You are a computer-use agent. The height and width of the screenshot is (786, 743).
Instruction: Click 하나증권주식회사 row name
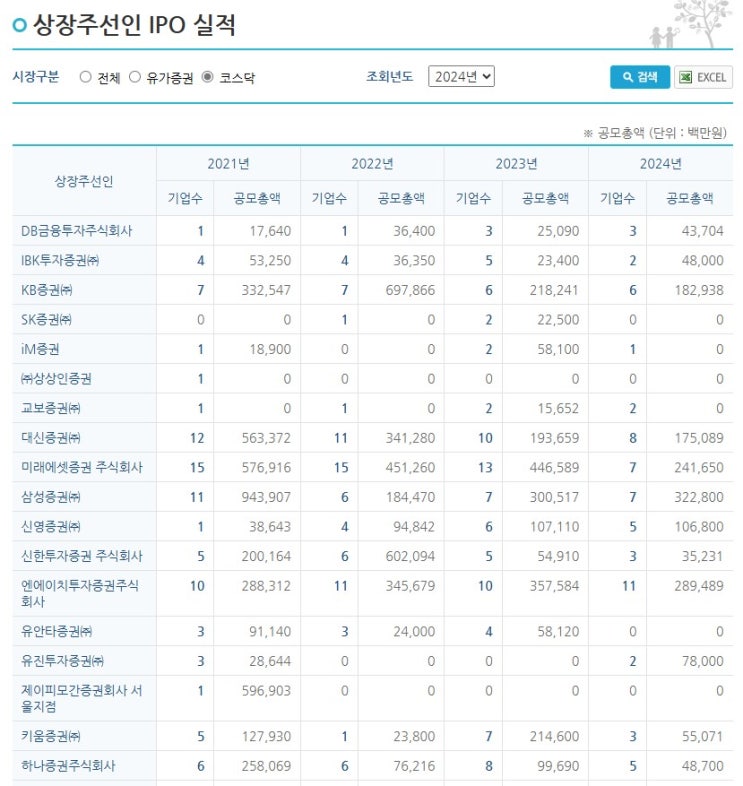tap(68, 765)
